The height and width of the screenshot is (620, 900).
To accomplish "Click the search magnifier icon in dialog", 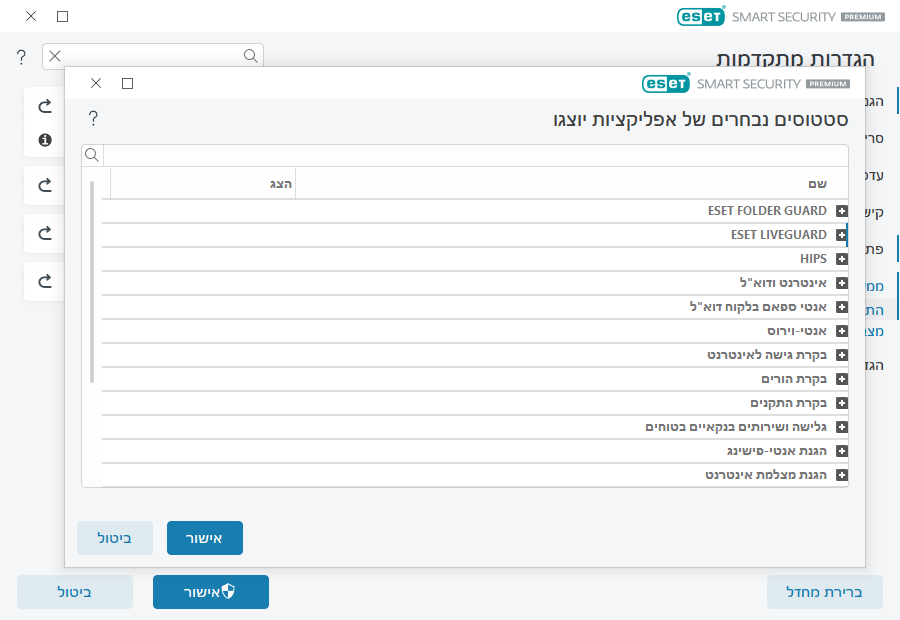I will pyautogui.click(x=92, y=155).
